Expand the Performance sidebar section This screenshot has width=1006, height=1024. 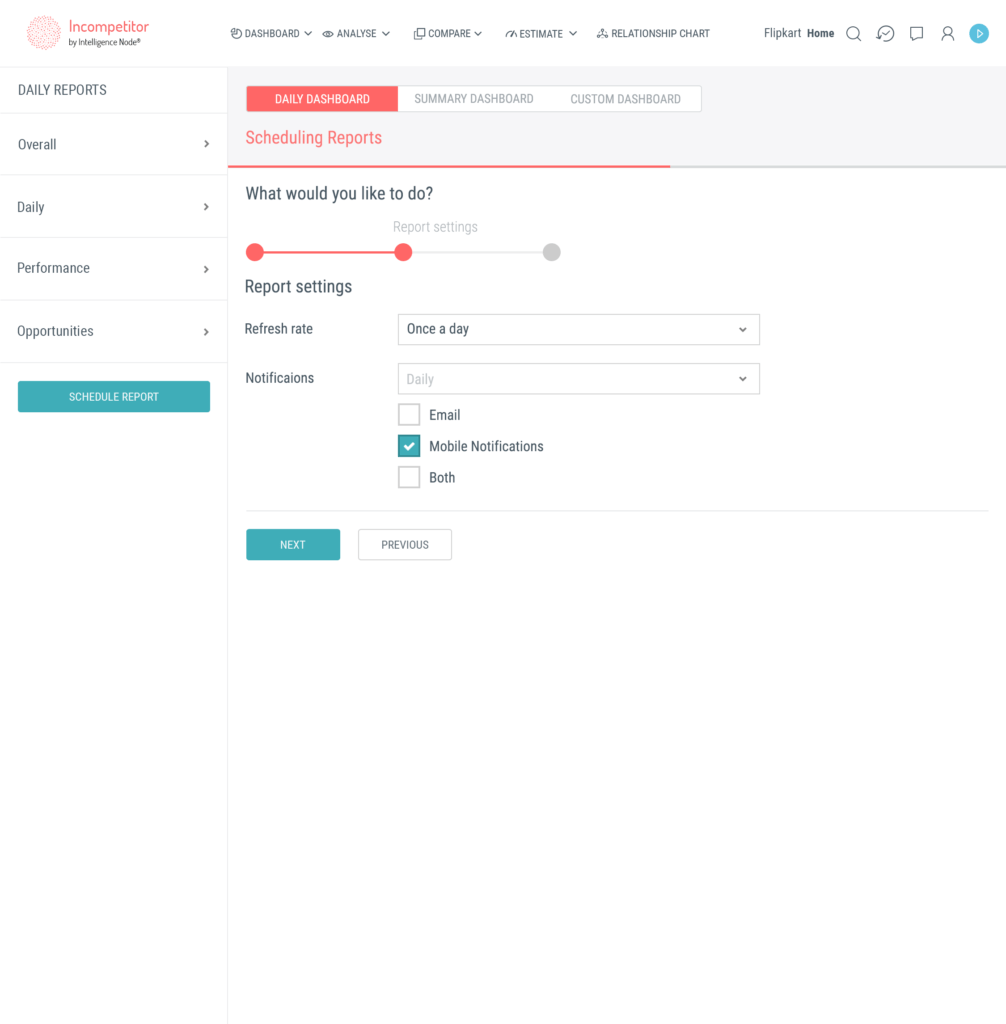point(113,268)
